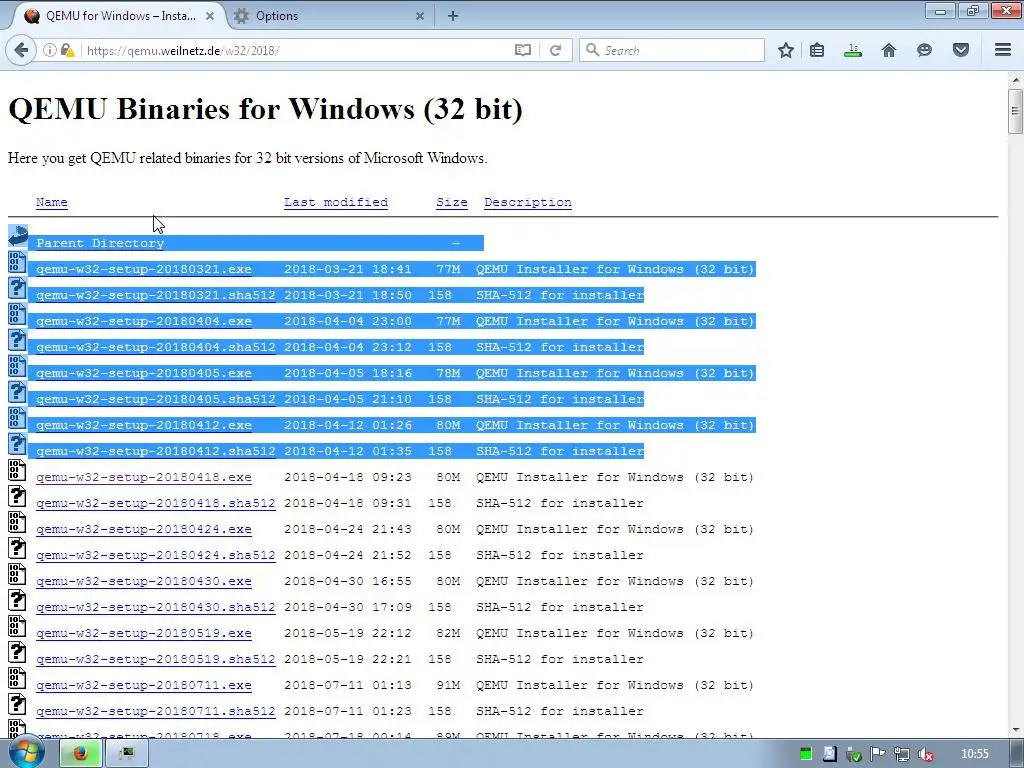1024x768 pixels.
Task: Open the downloads progress icon
Action: pyautogui.click(x=853, y=50)
